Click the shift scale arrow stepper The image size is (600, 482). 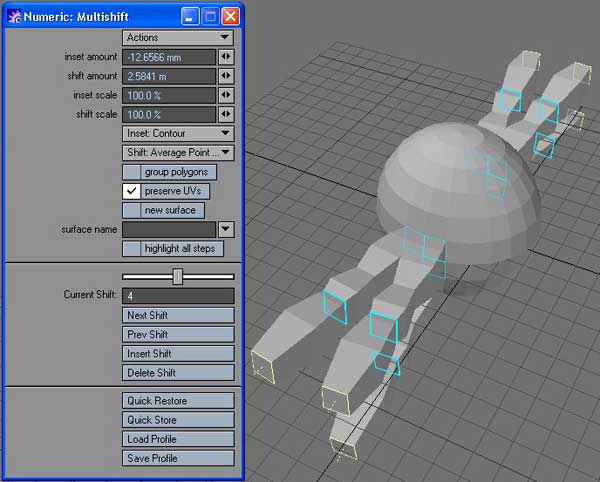(226, 114)
